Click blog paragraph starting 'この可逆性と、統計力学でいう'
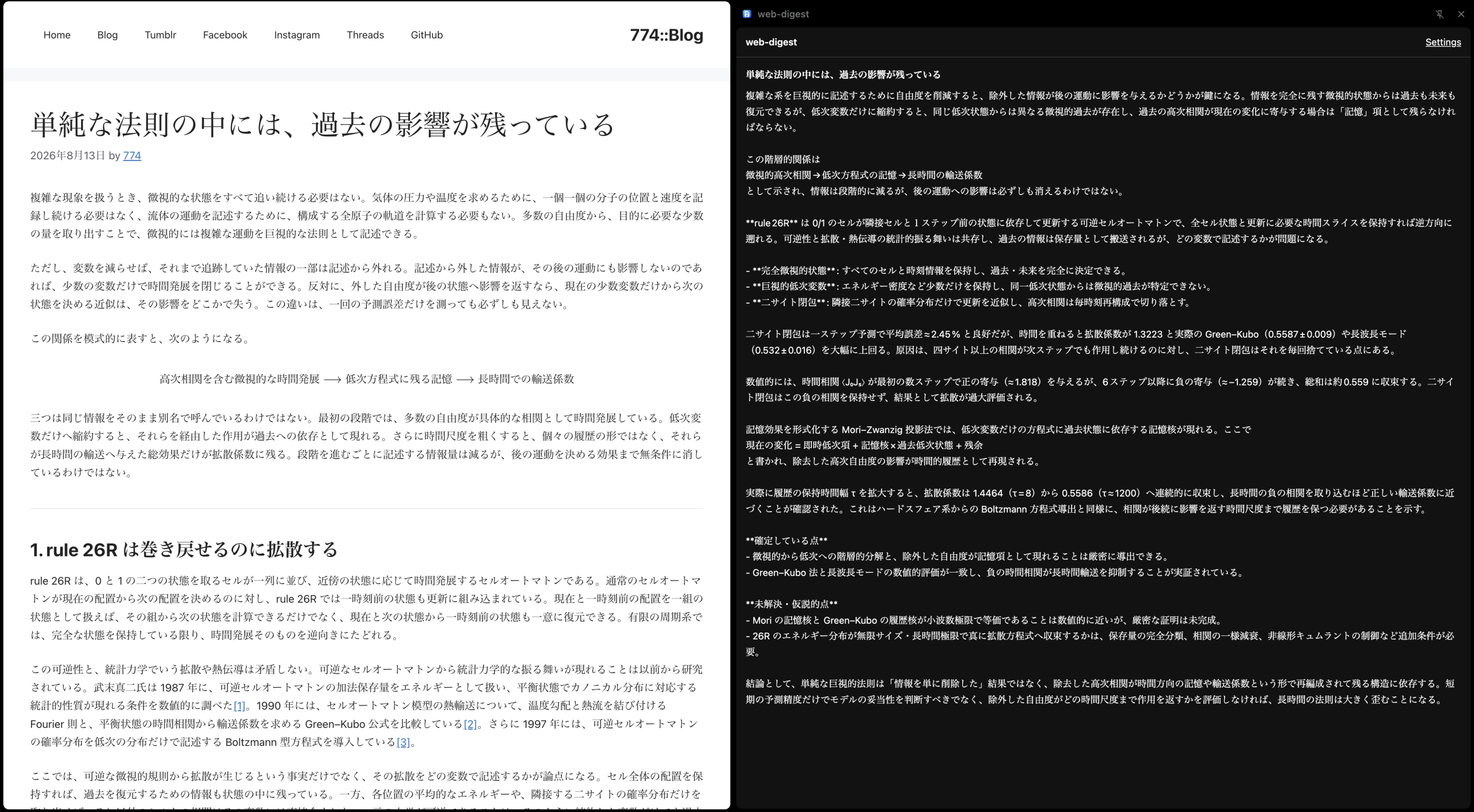This screenshot has width=1474, height=812. (x=367, y=706)
